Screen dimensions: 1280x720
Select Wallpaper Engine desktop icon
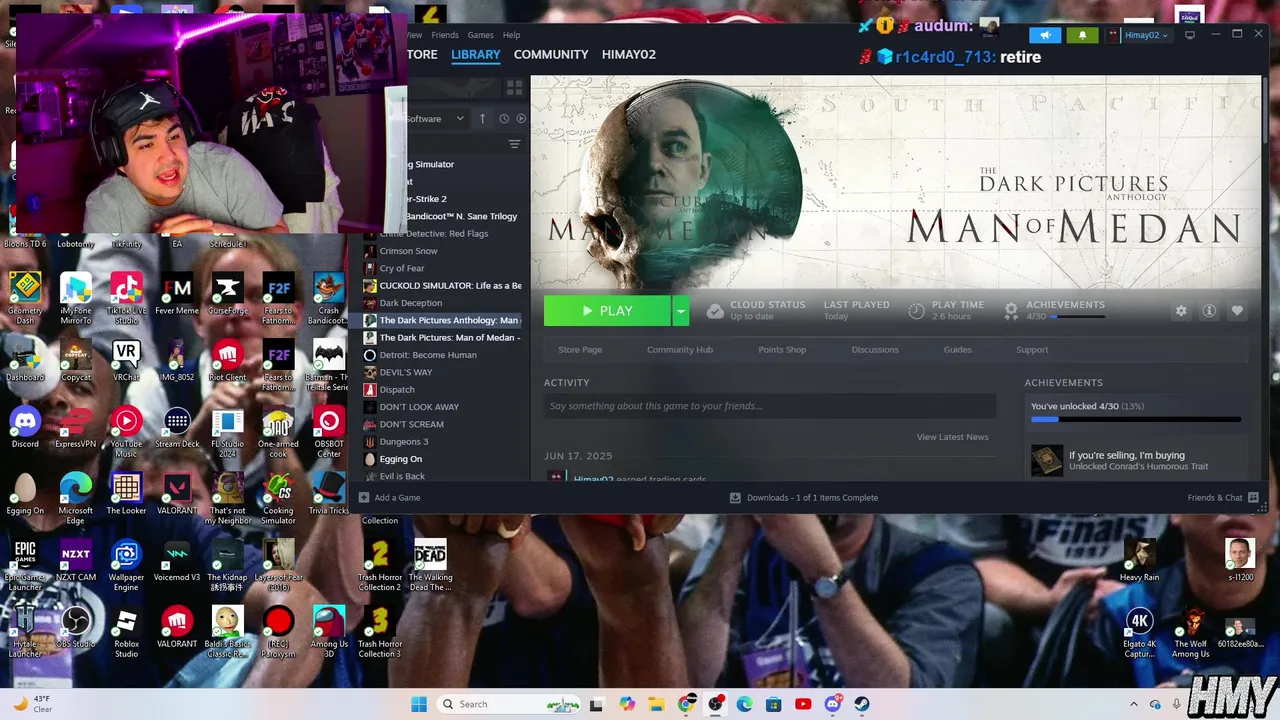point(126,565)
